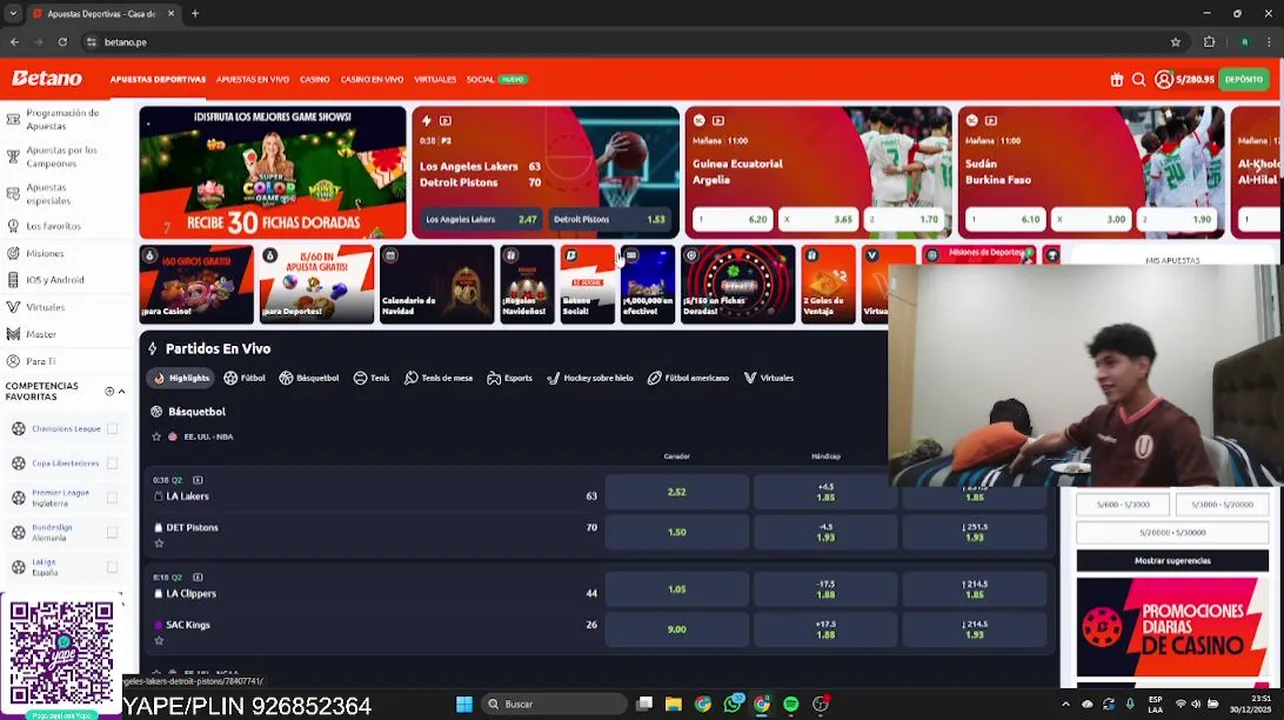Collapse the Competencias Favoritas section
Image resolution: width=1284 pixels, height=720 pixels.
[122, 391]
